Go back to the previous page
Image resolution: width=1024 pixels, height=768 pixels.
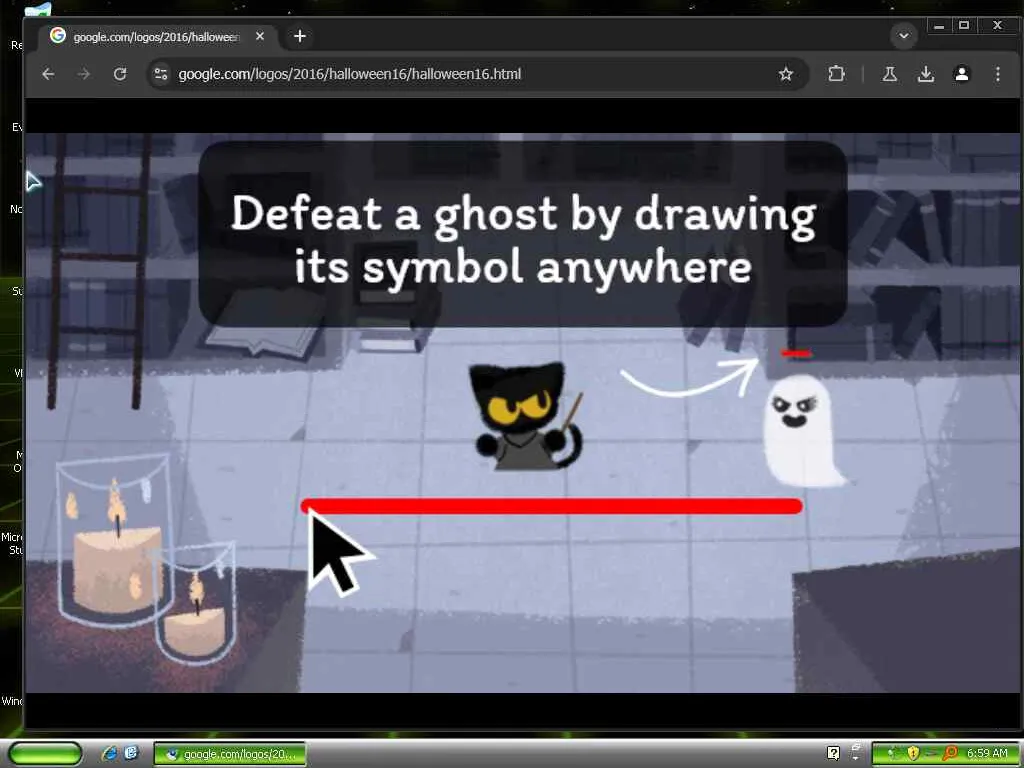(x=48, y=74)
